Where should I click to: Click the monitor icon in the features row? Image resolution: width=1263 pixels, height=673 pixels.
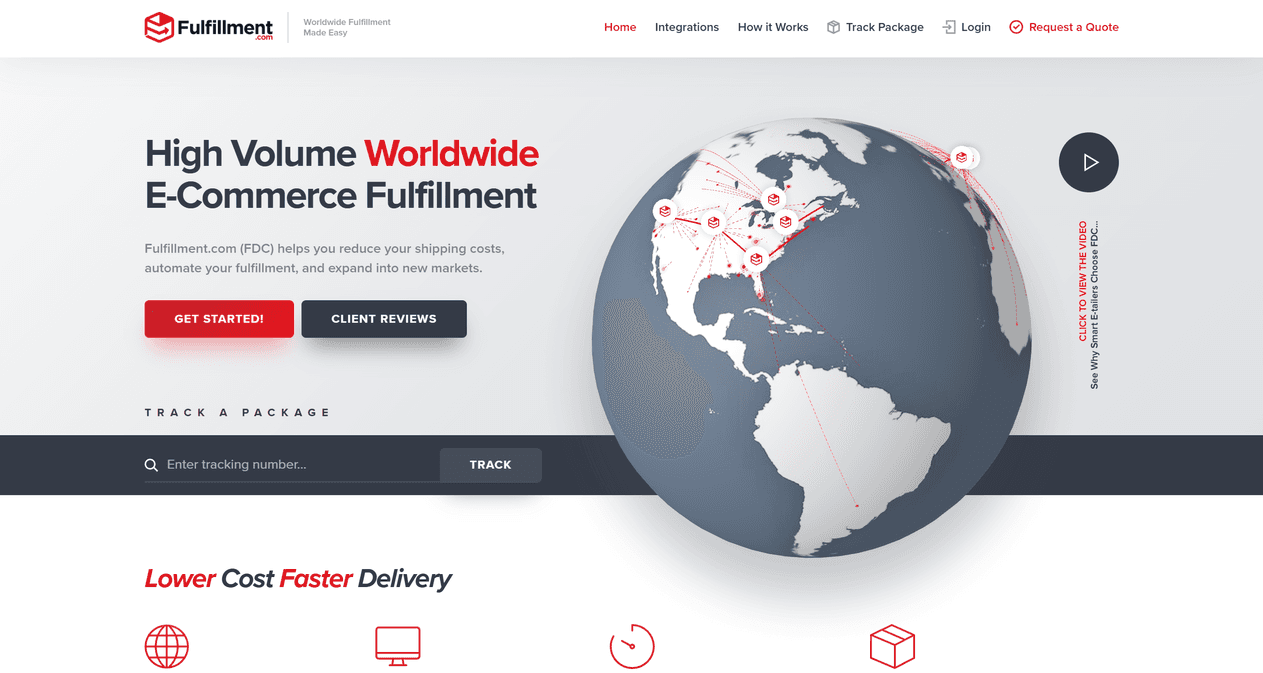(397, 645)
